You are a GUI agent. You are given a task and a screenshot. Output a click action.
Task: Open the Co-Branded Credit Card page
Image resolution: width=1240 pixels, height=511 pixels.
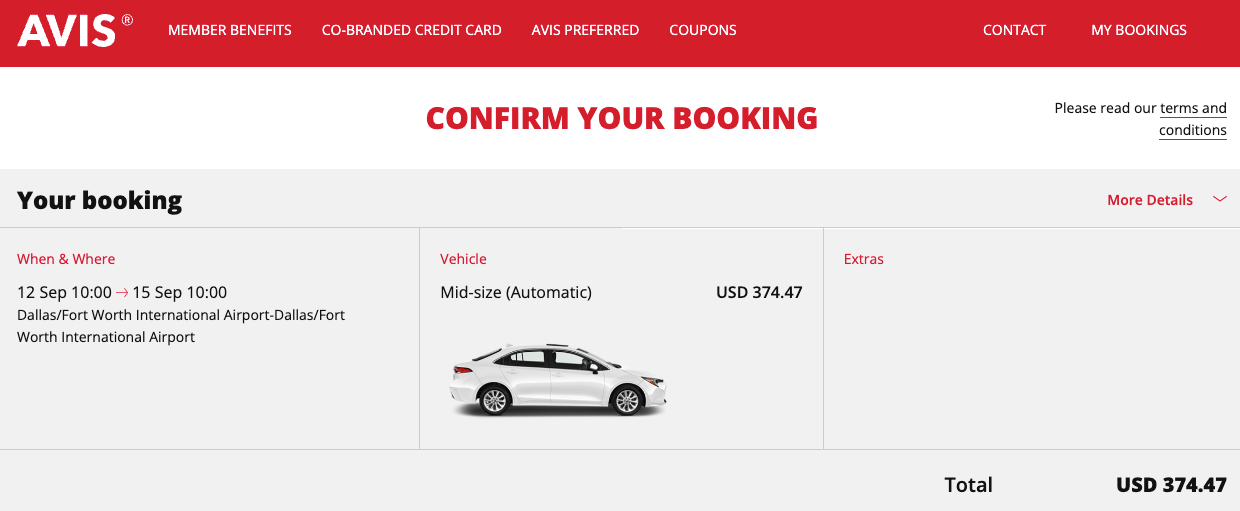[x=412, y=30]
